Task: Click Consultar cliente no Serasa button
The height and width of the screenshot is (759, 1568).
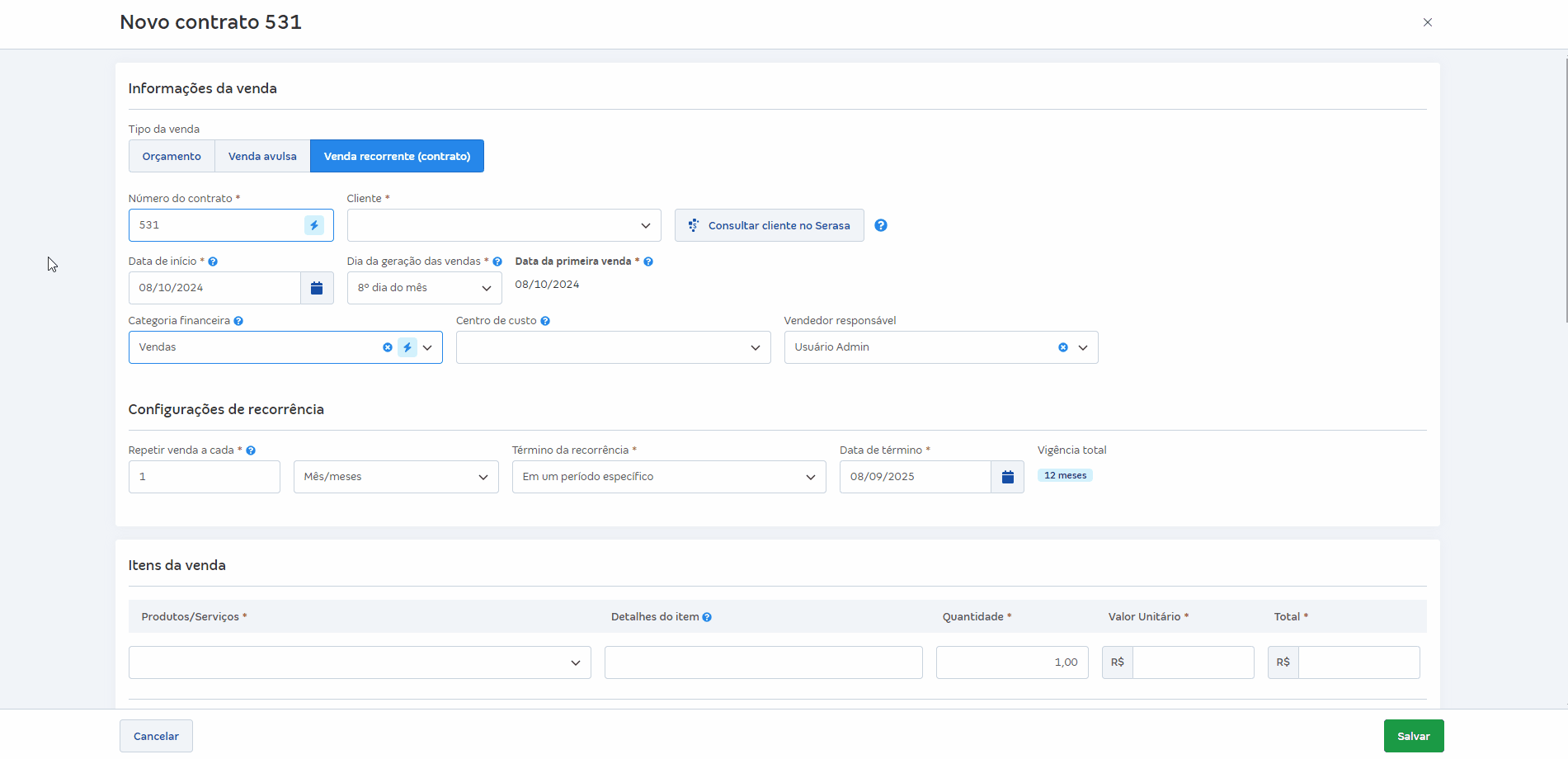Action: pyautogui.click(x=769, y=225)
